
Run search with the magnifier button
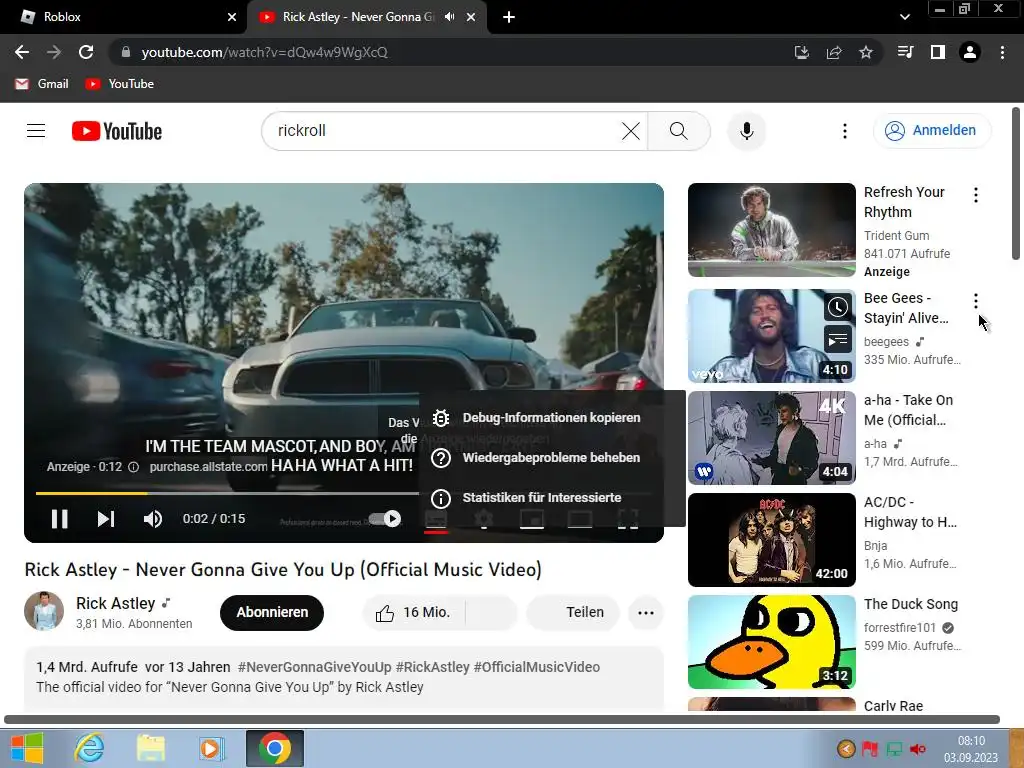point(679,131)
